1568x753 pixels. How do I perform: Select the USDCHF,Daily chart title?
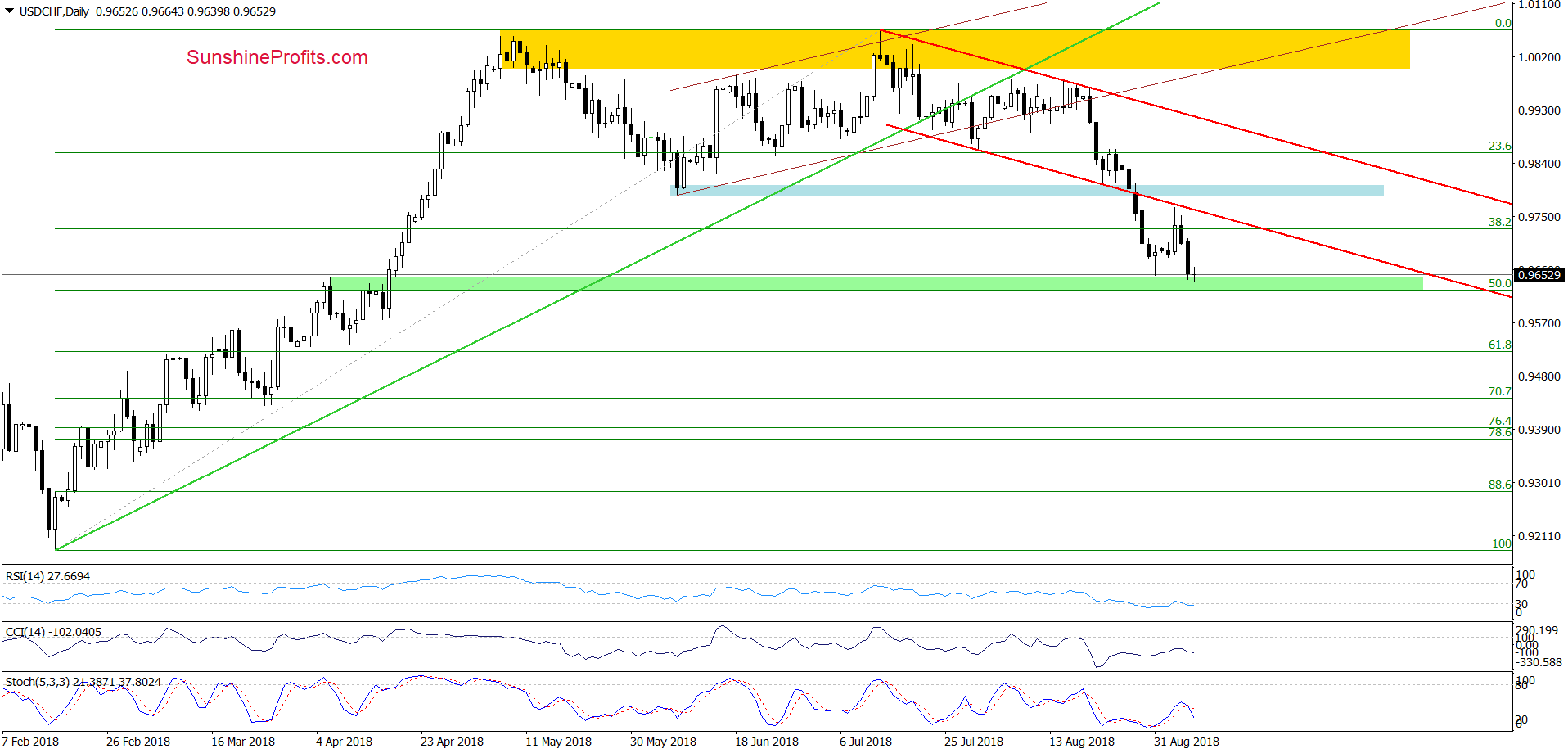tap(54, 11)
